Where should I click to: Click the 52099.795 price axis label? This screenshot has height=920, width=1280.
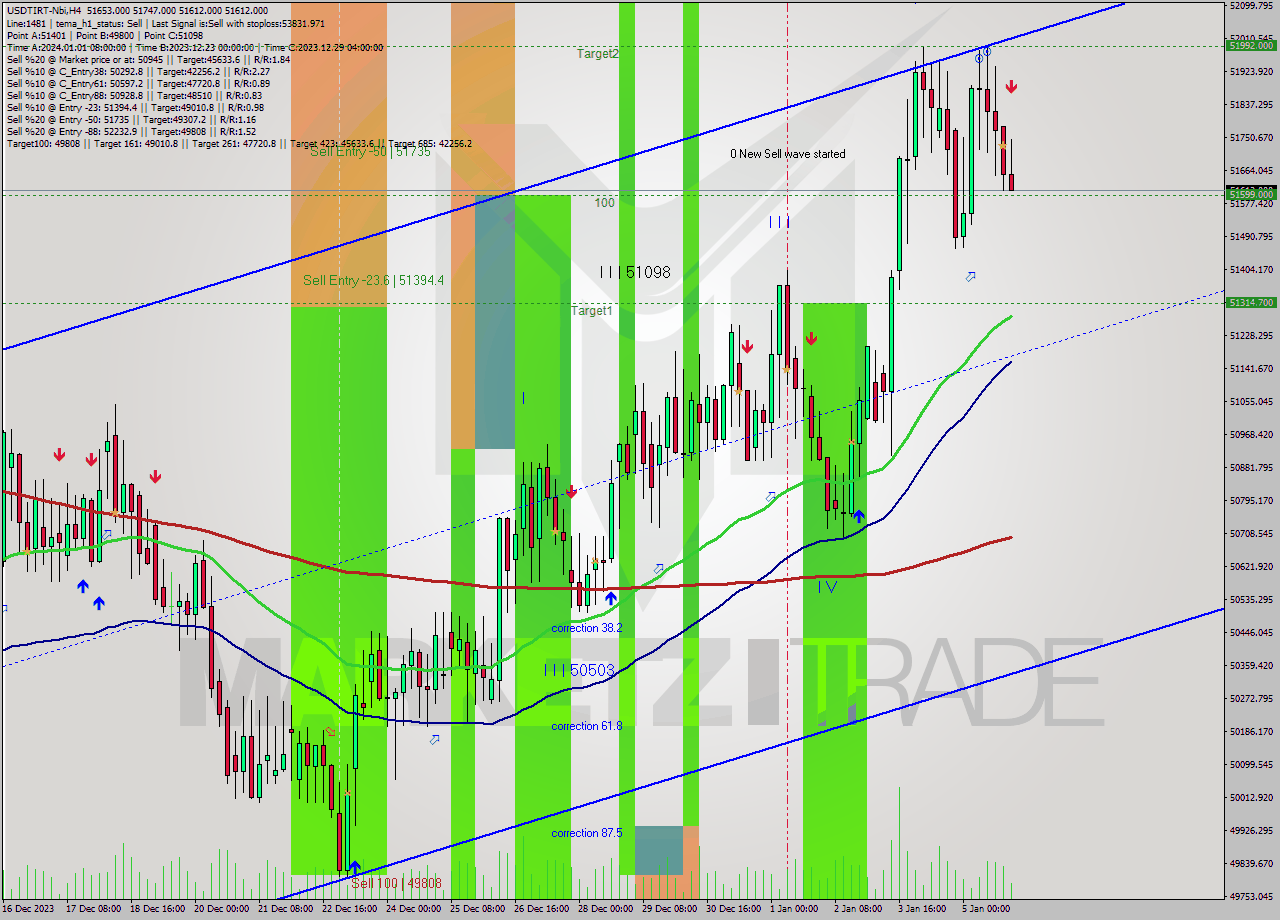pos(1252,5)
